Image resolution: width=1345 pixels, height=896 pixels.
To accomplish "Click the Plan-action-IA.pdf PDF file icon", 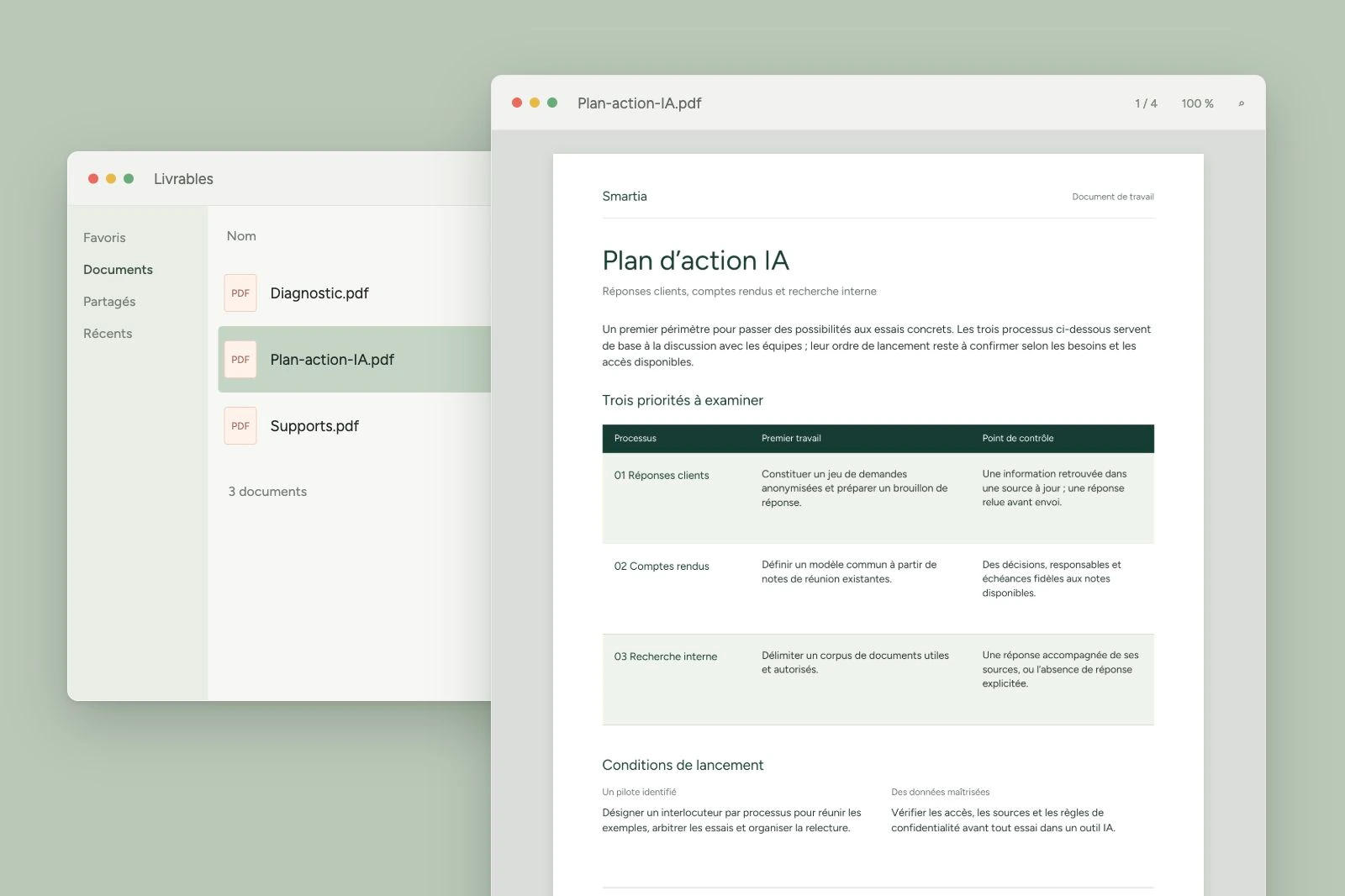I will pos(240,360).
